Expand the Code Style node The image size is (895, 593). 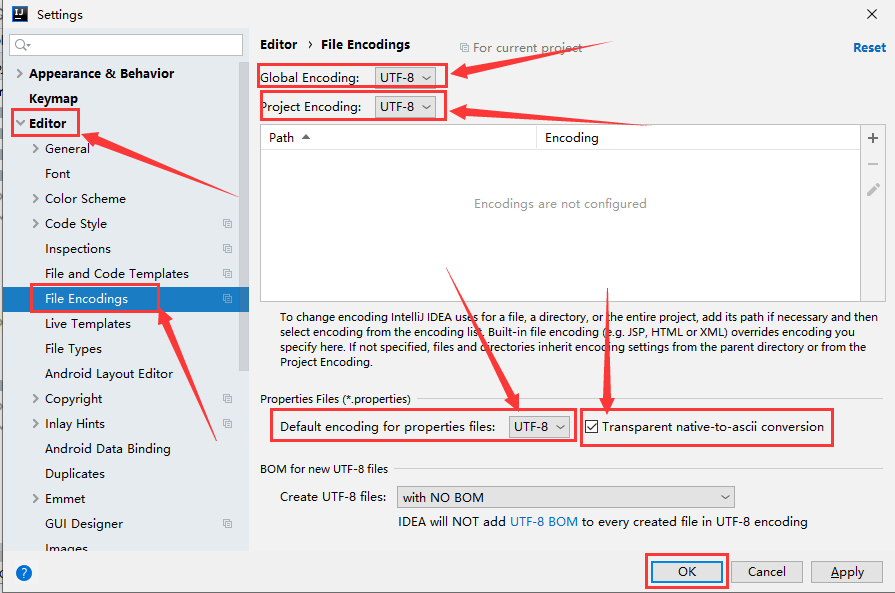(35, 224)
